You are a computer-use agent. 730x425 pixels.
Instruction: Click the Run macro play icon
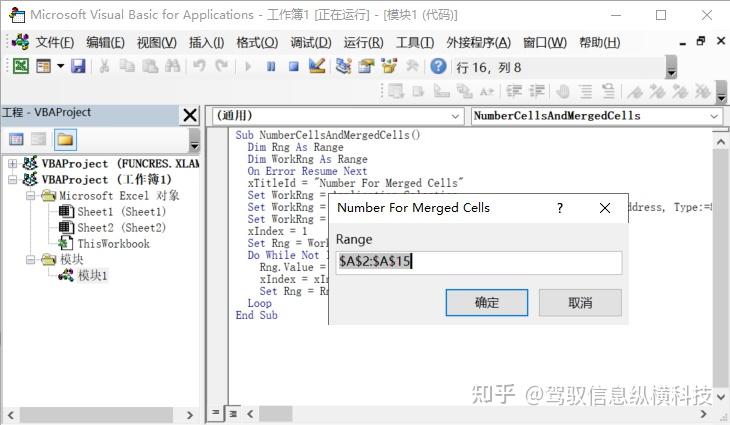pos(248,67)
